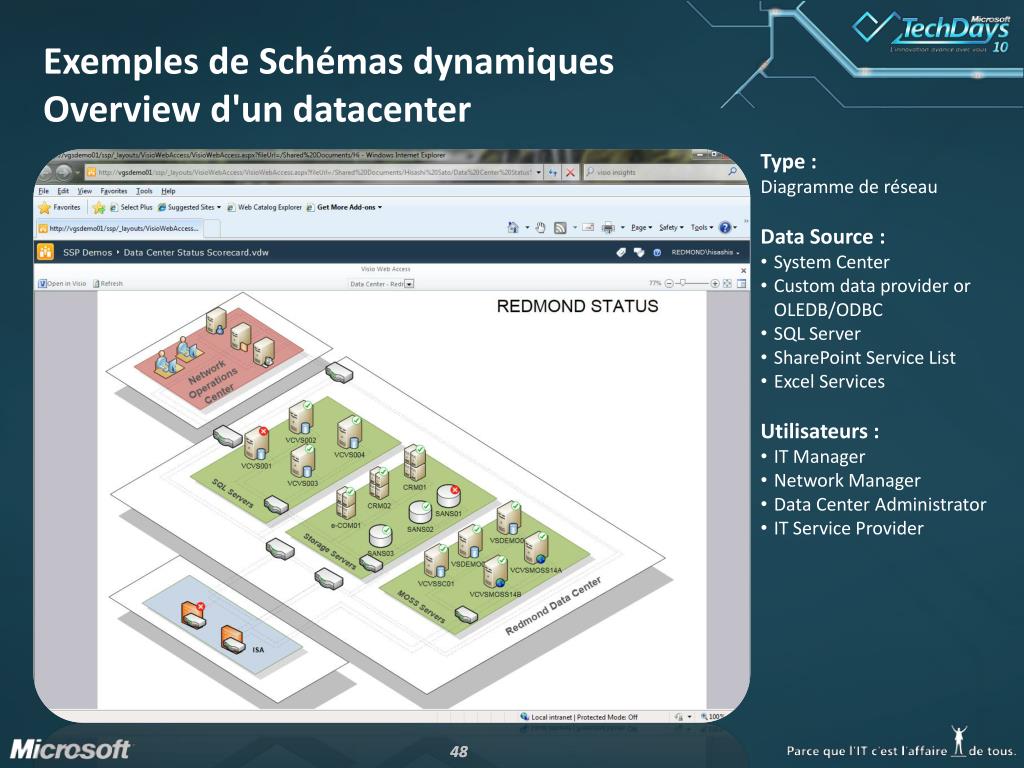Screen dimensions: 1024x768
Task: Click the ISA firewall shape labeled ISA
Action: pyautogui.click(x=232, y=639)
